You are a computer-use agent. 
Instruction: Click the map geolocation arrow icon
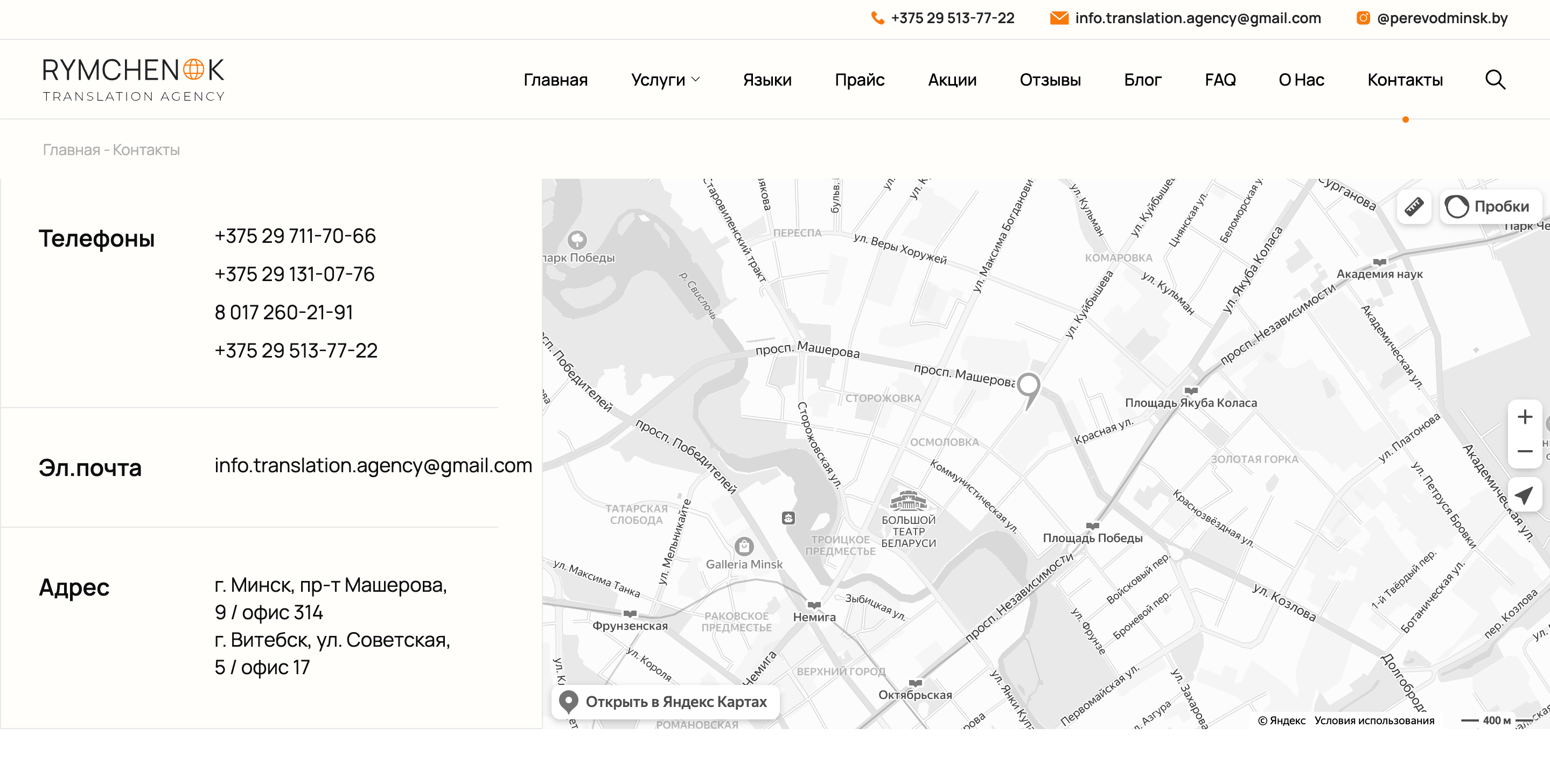coord(1524,495)
